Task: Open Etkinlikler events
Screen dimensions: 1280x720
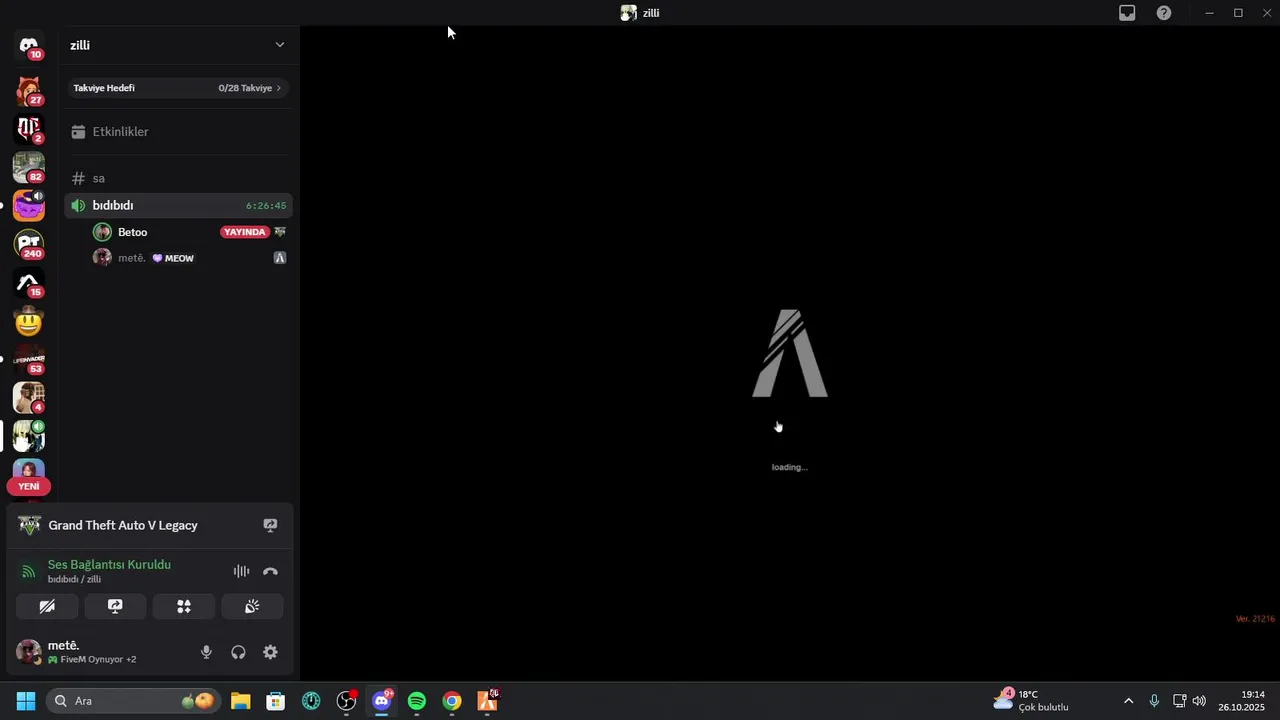Action: (x=178, y=132)
